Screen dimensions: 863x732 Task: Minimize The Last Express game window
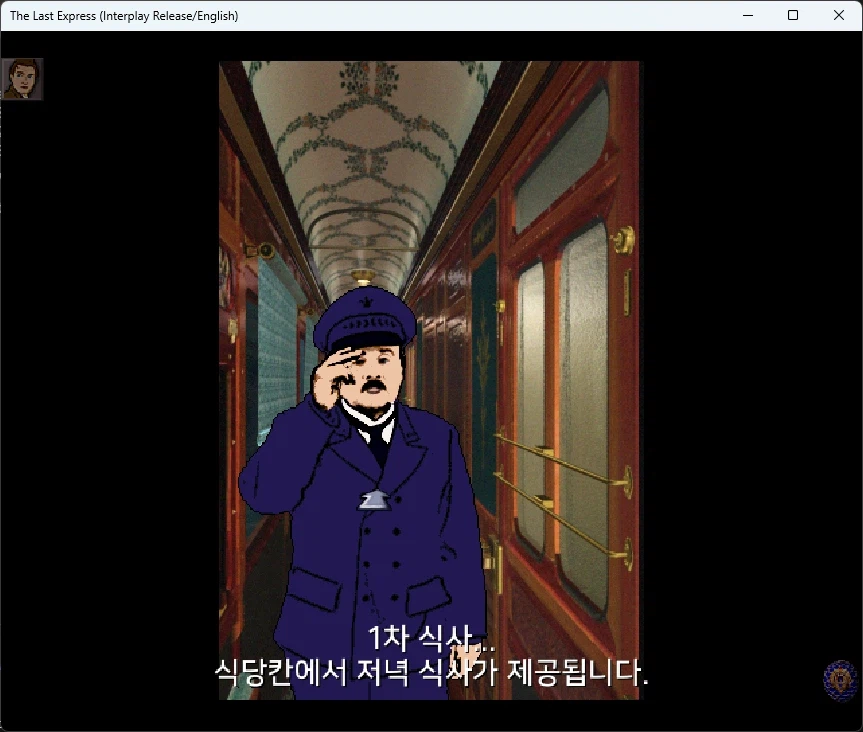tap(747, 15)
